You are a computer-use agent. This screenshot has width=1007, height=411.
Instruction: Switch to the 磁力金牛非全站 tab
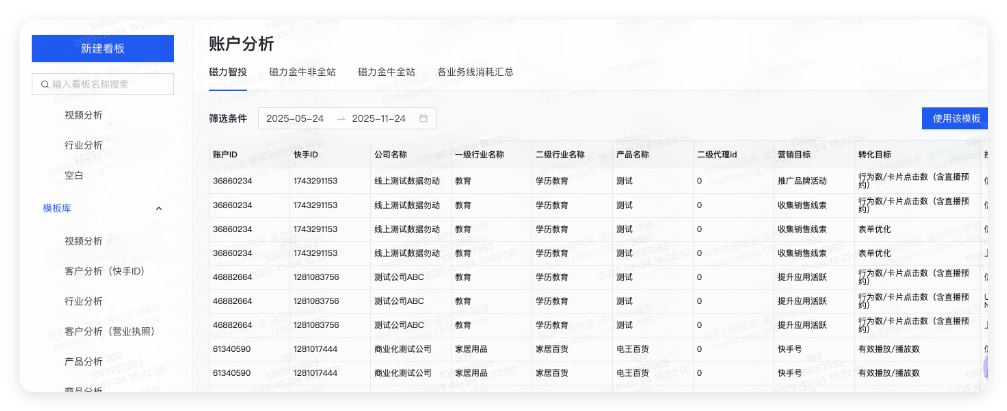click(x=302, y=72)
